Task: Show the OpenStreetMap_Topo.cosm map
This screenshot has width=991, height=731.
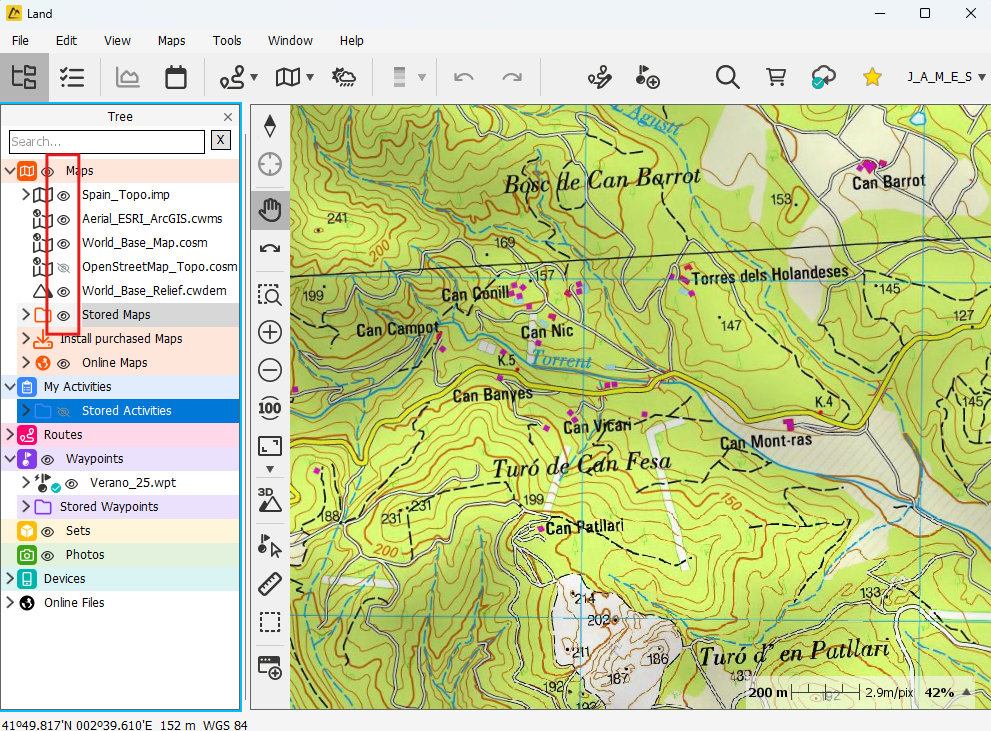Action: coord(63,267)
